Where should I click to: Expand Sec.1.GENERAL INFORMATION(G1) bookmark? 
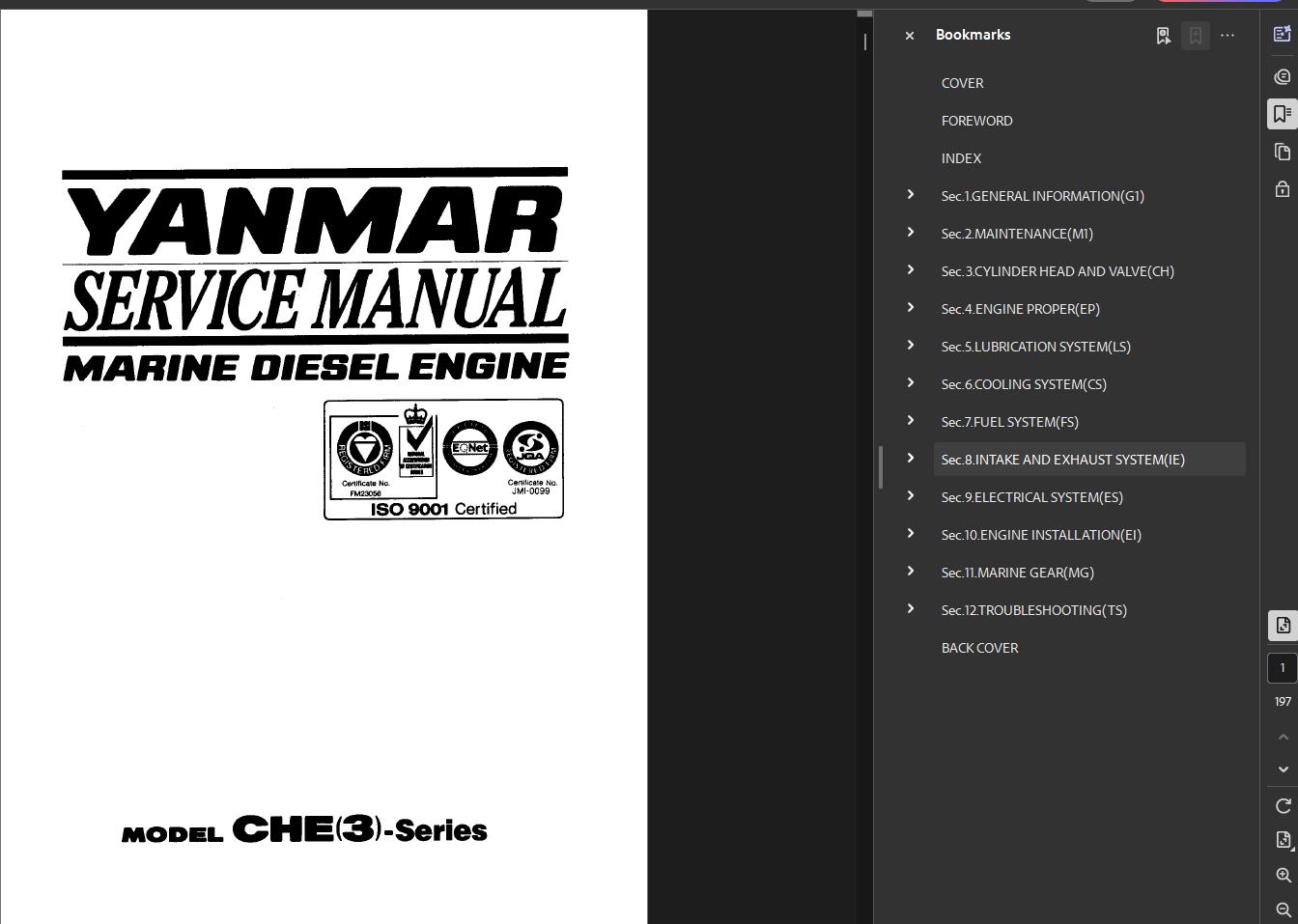(911, 195)
